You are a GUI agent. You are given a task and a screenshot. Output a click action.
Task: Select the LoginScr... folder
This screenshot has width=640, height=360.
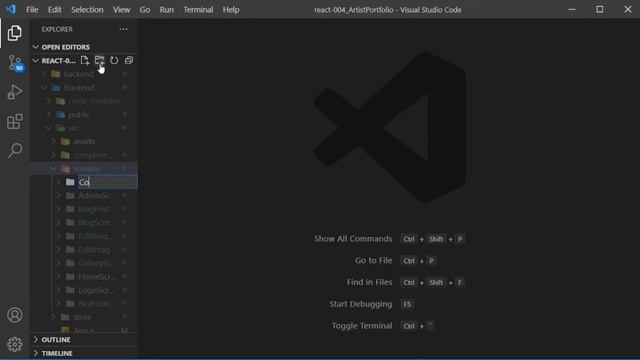click(84, 290)
